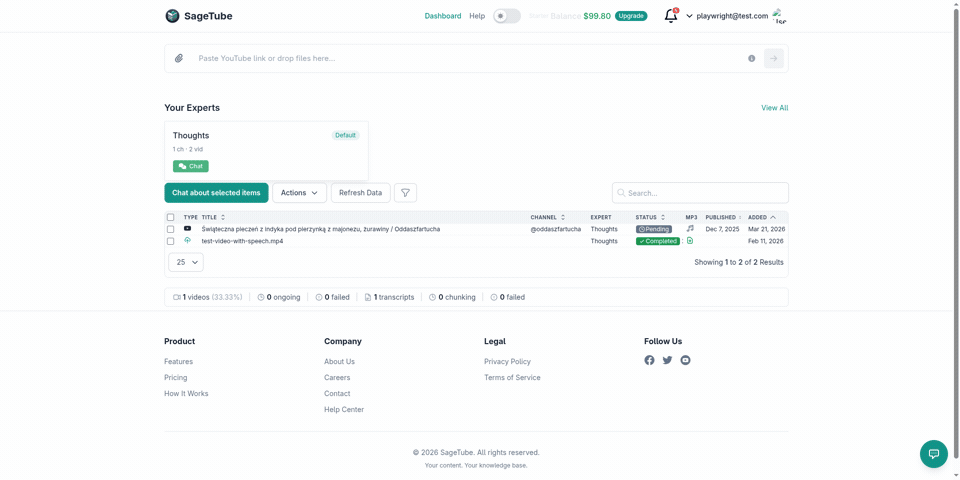The height and width of the screenshot is (480, 960).
Task: Tick the select-all checkbox in the table header
Action: tap(171, 217)
